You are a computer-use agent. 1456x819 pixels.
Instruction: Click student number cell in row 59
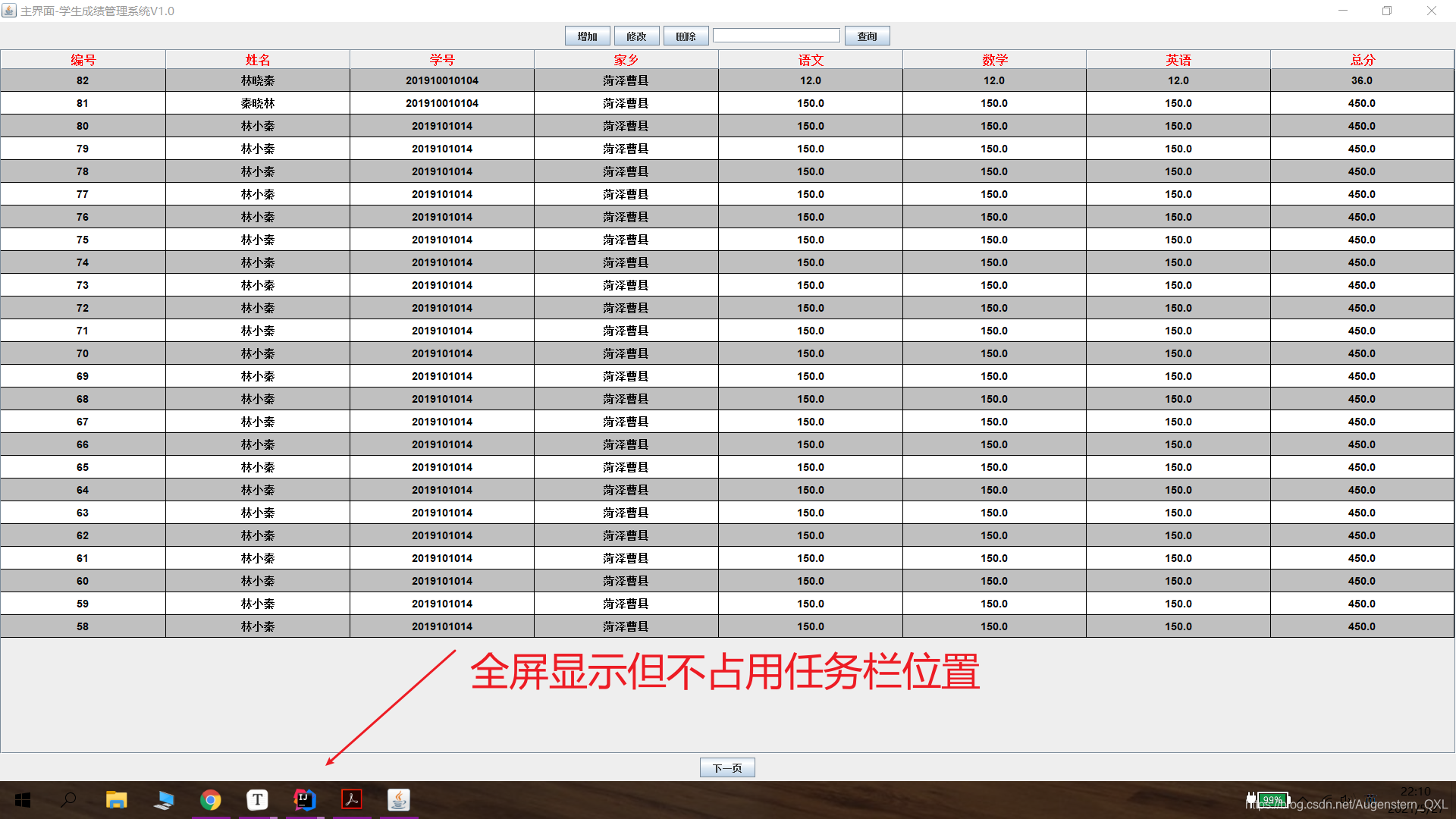tap(442, 604)
